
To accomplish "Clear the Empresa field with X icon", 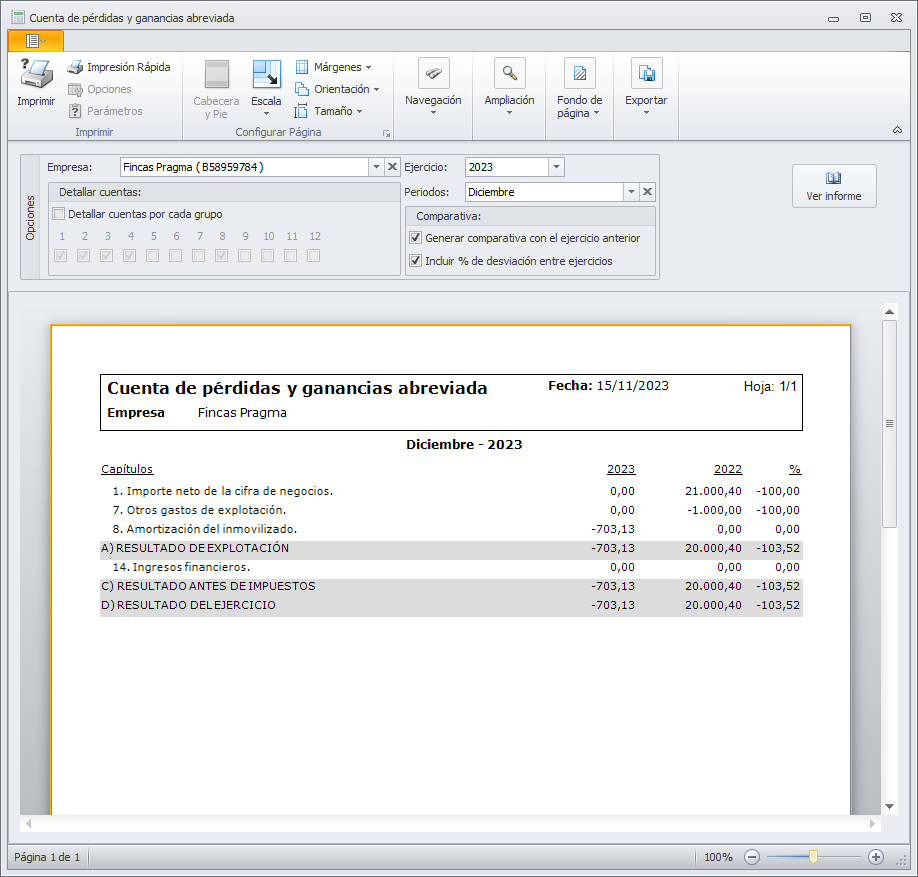I will pos(392,167).
